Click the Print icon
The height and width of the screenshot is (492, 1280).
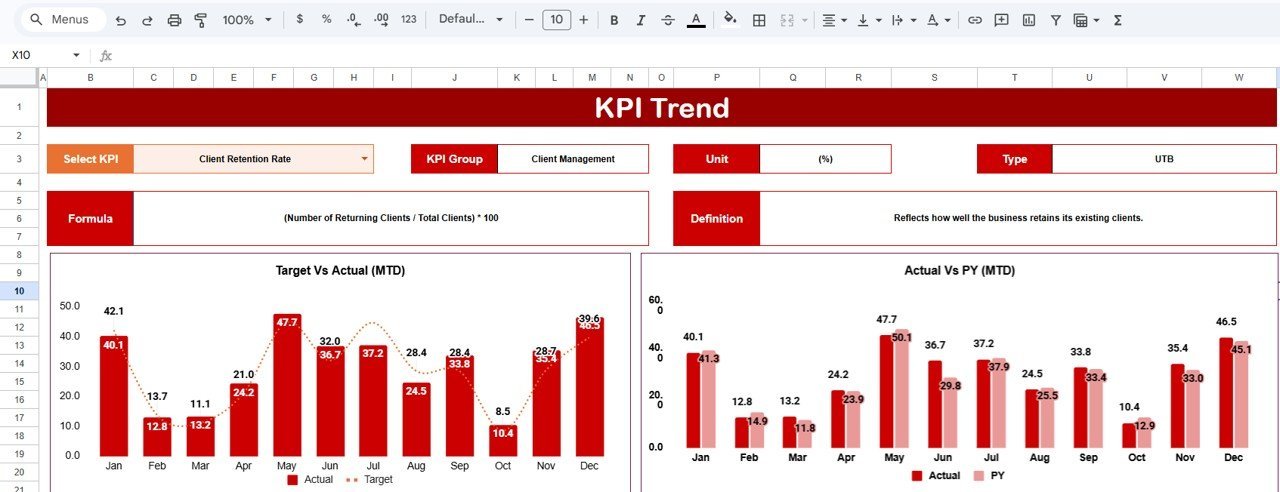pyautogui.click(x=175, y=20)
